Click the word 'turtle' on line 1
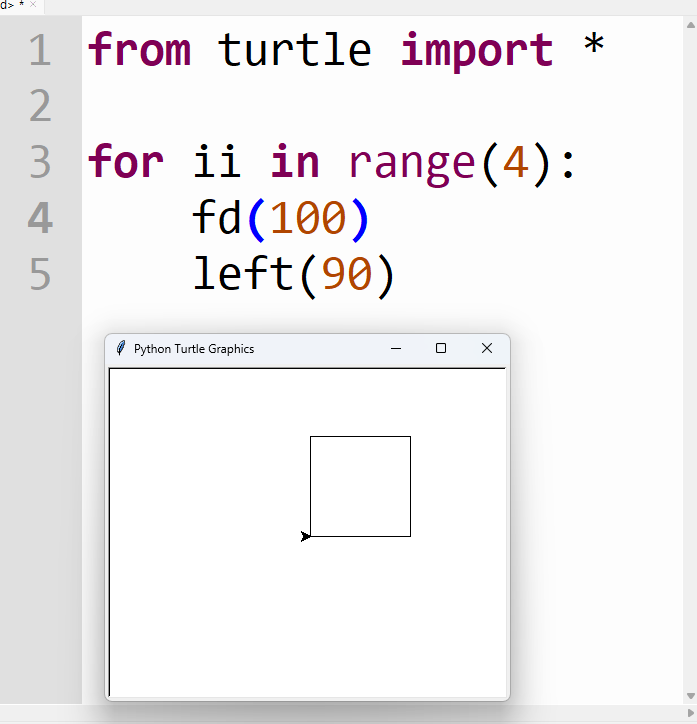Image resolution: width=697 pixels, height=724 pixels. (294, 50)
